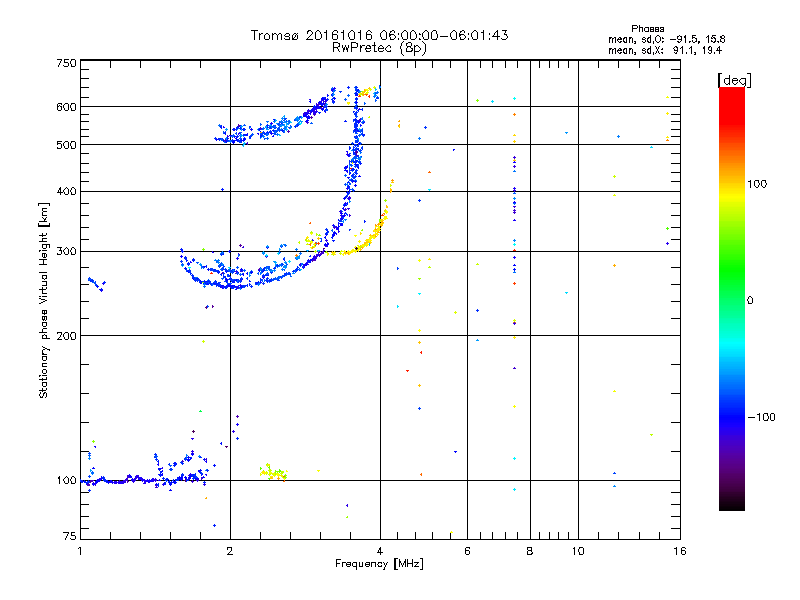Click the "mean, sd,X: 91.1, 19.4" statistics line
Screen dimensions: 800x600
665,50
